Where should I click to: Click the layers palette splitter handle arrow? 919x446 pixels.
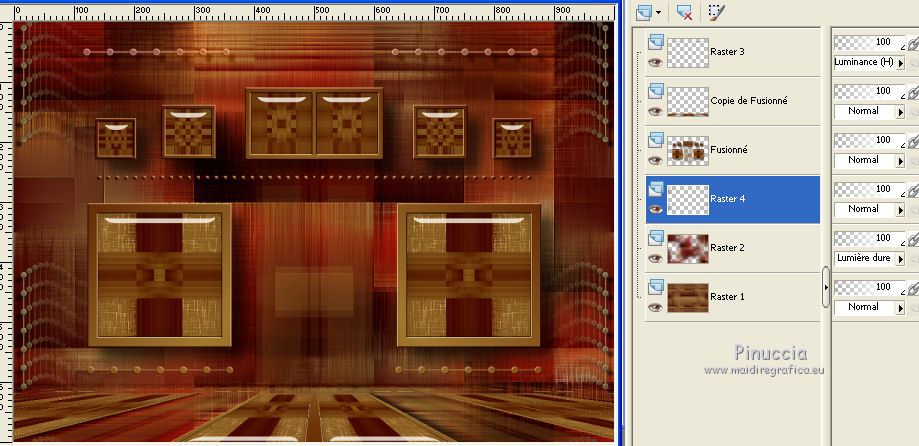tap(826, 287)
